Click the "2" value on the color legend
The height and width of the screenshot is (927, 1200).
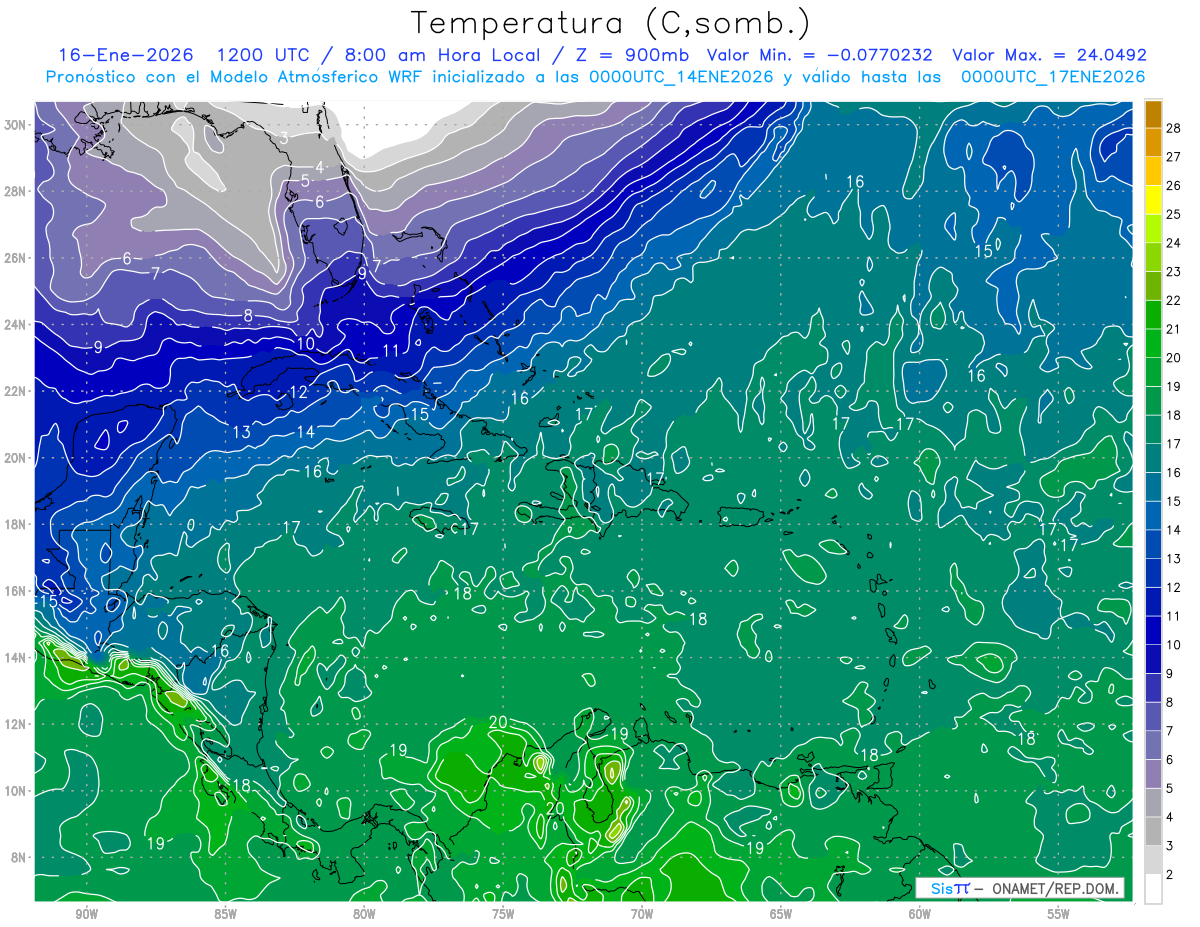(1171, 875)
